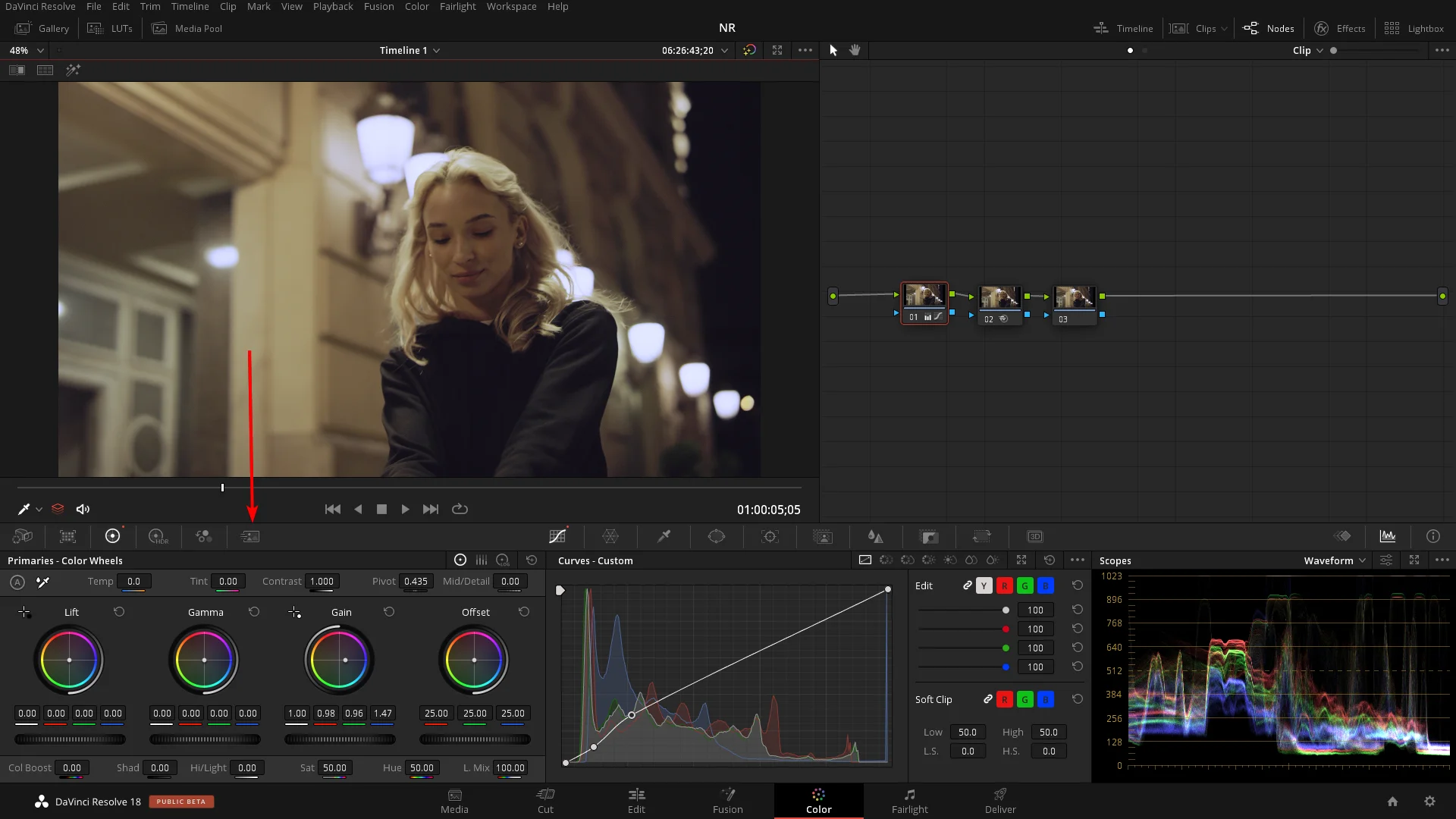Open the Clip node mode dropdown
The height and width of the screenshot is (819, 1456).
1308,50
